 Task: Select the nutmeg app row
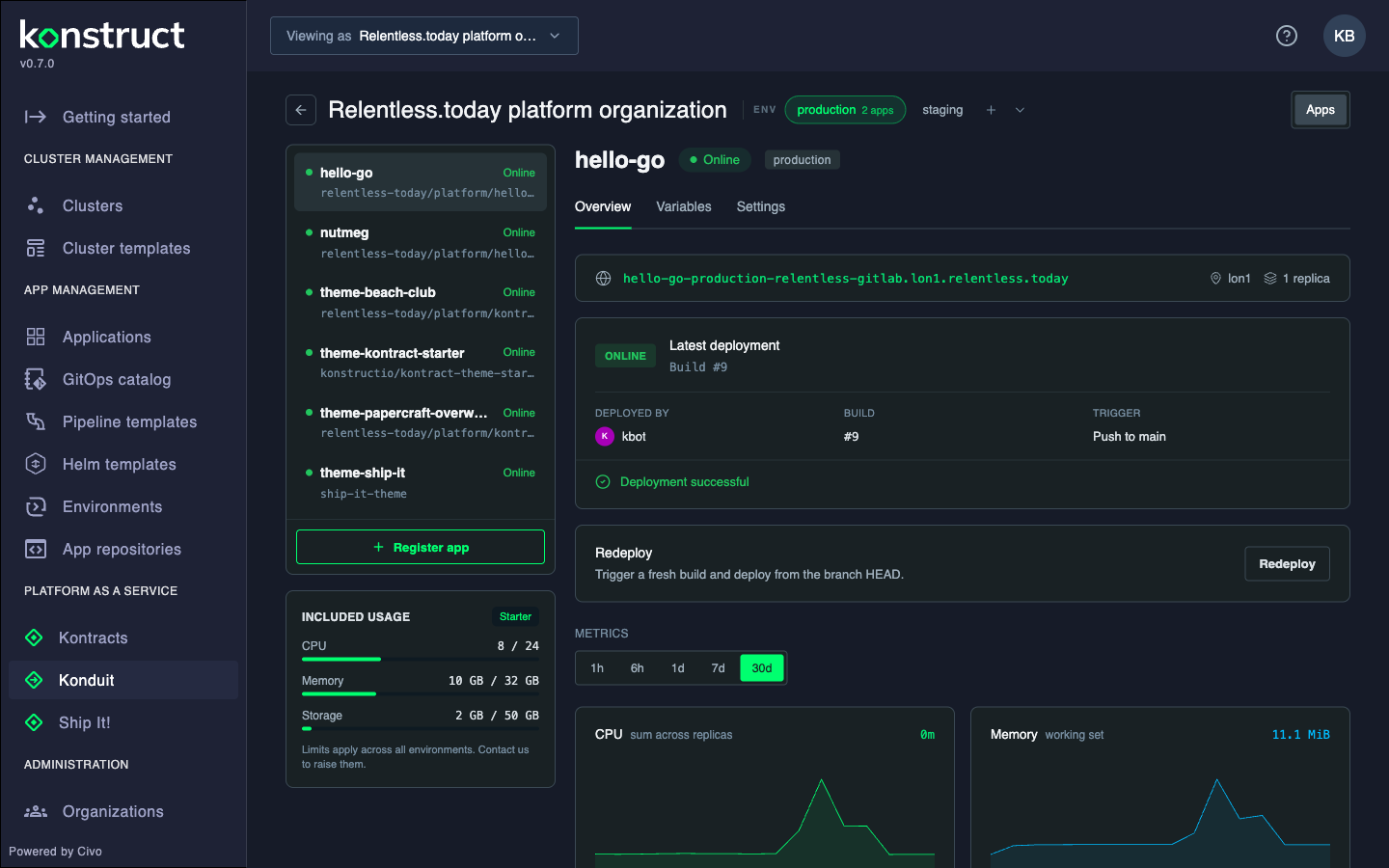[x=421, y=242]
